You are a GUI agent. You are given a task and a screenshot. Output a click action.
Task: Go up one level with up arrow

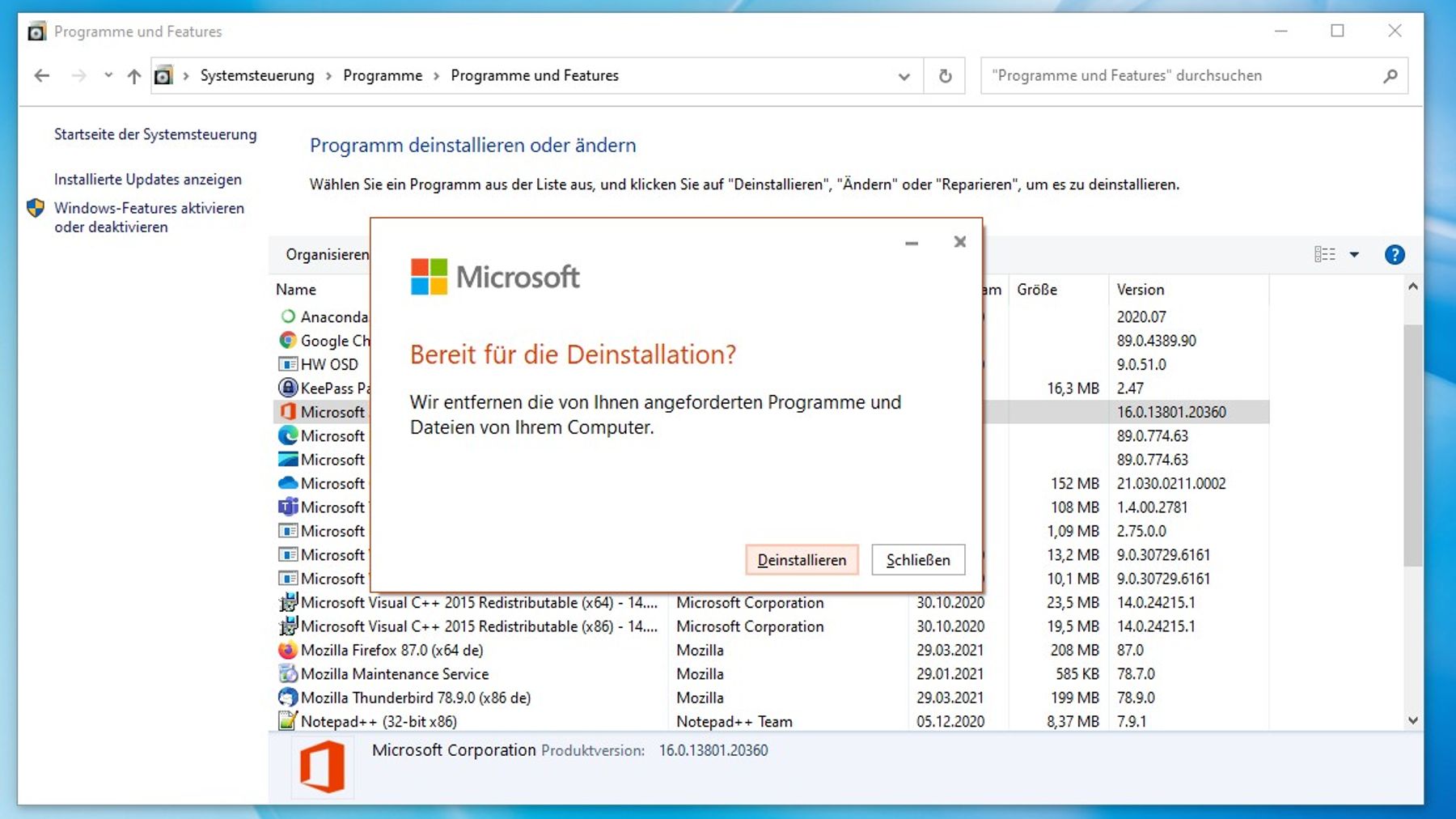(134, 76)
